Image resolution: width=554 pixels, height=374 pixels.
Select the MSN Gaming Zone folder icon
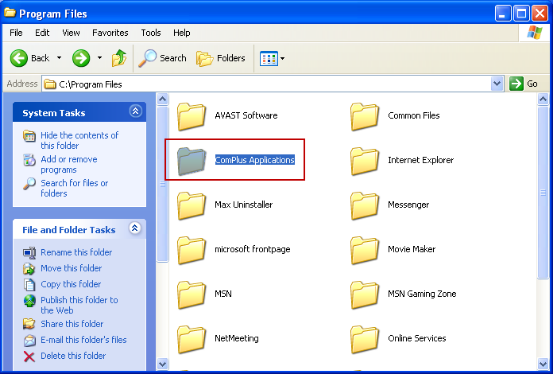tap(364, 294)
